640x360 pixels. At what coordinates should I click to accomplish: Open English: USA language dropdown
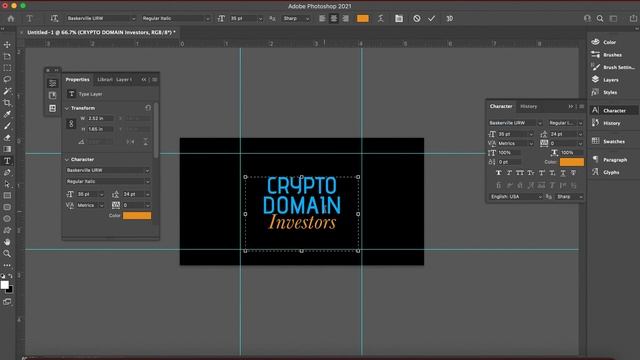coord(516,197)
